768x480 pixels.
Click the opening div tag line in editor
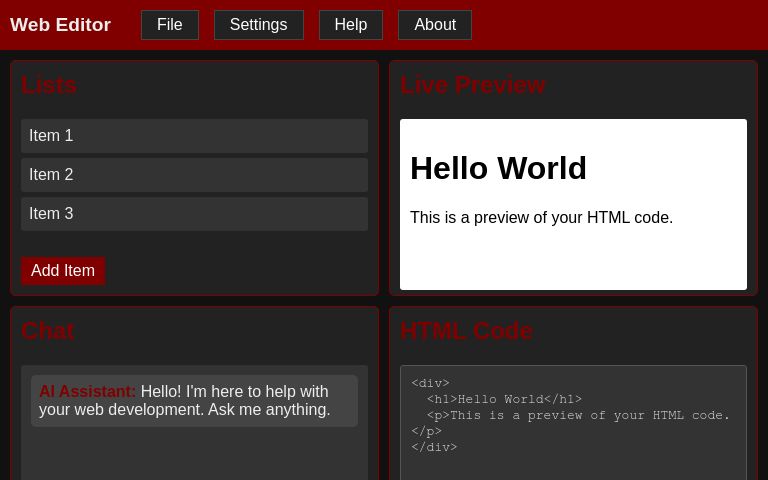tap(431, 384)
